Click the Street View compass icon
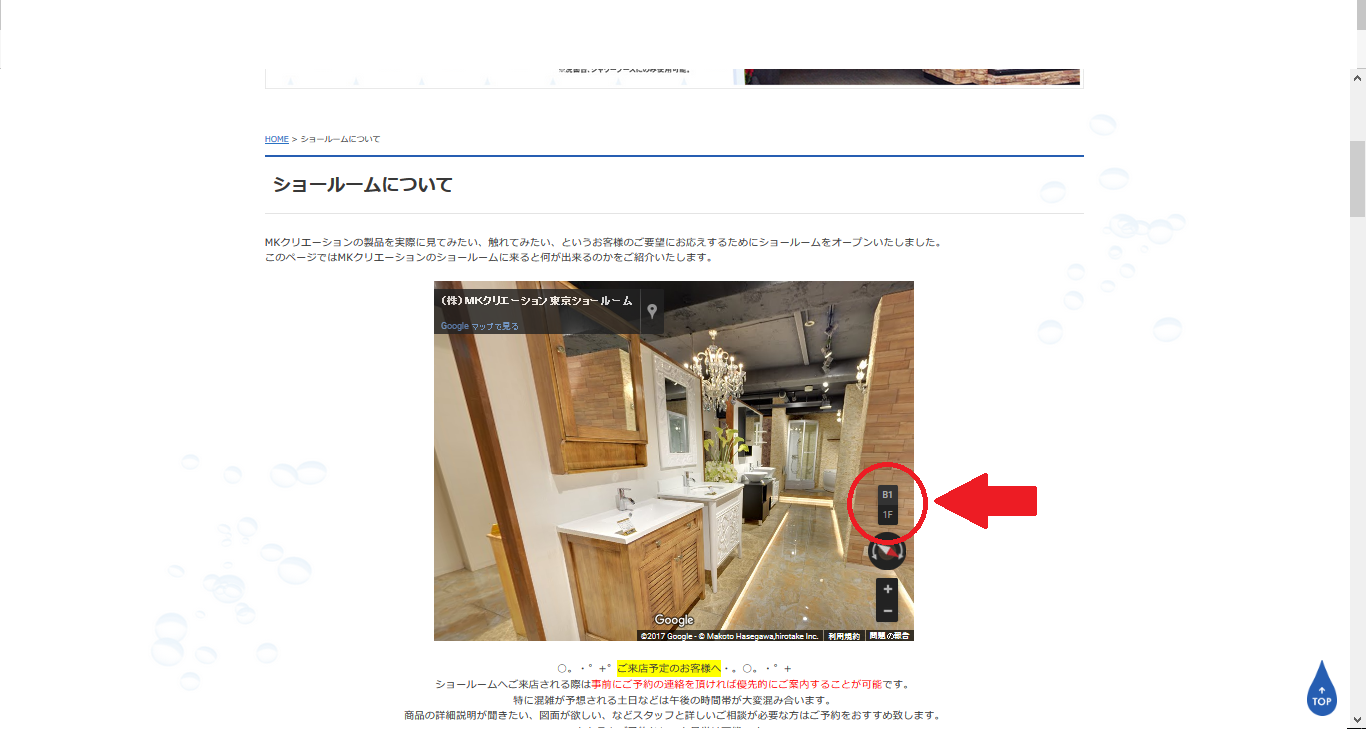The width and height of the screenshot is (1366, 729). pyautogui.click(x=887, y=552)
